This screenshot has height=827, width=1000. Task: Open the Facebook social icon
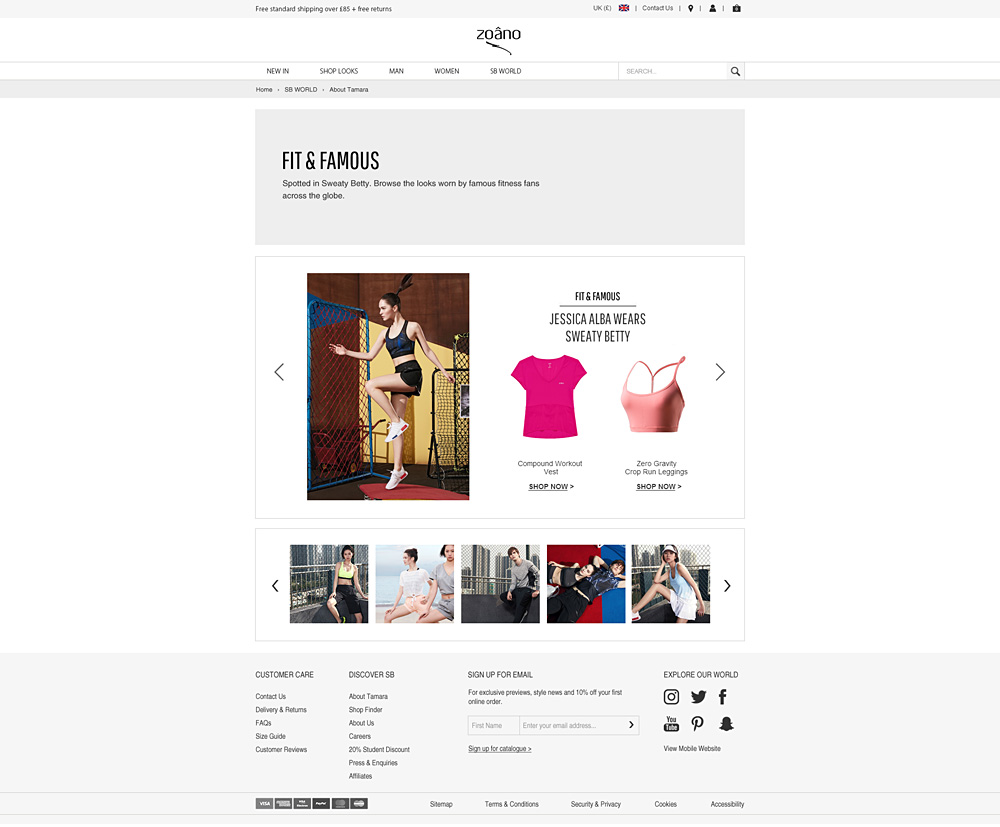(723, 697)
